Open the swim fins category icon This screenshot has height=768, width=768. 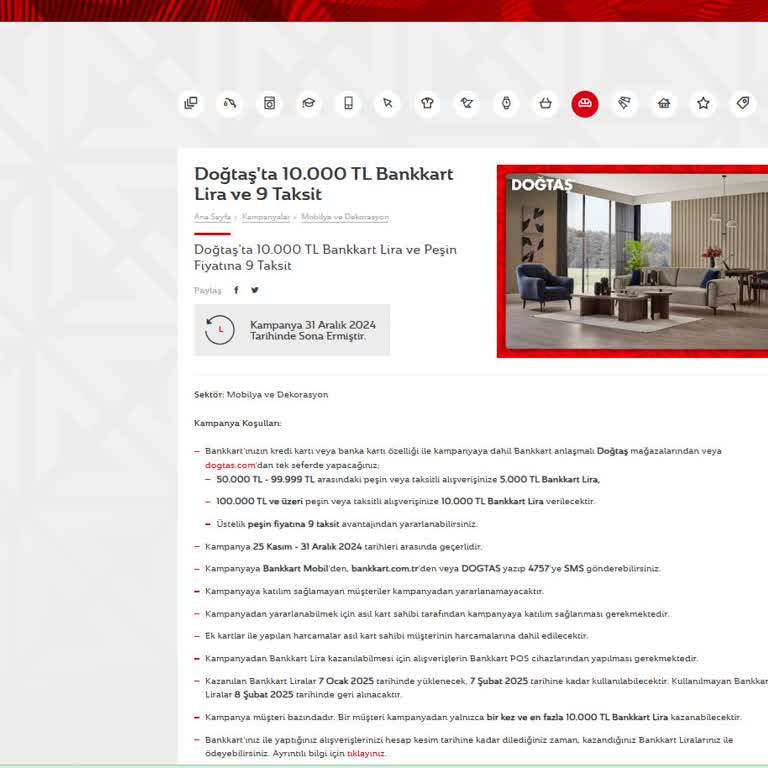[x=624, y=103]
